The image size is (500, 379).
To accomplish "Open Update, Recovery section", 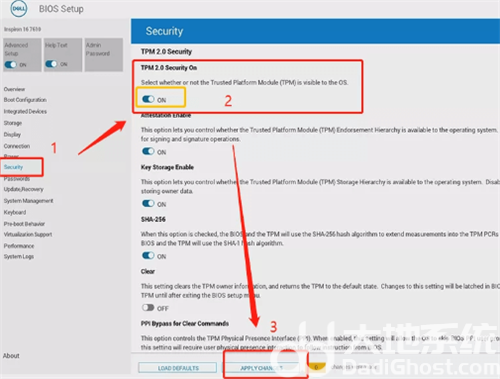I will pos(23,189).
